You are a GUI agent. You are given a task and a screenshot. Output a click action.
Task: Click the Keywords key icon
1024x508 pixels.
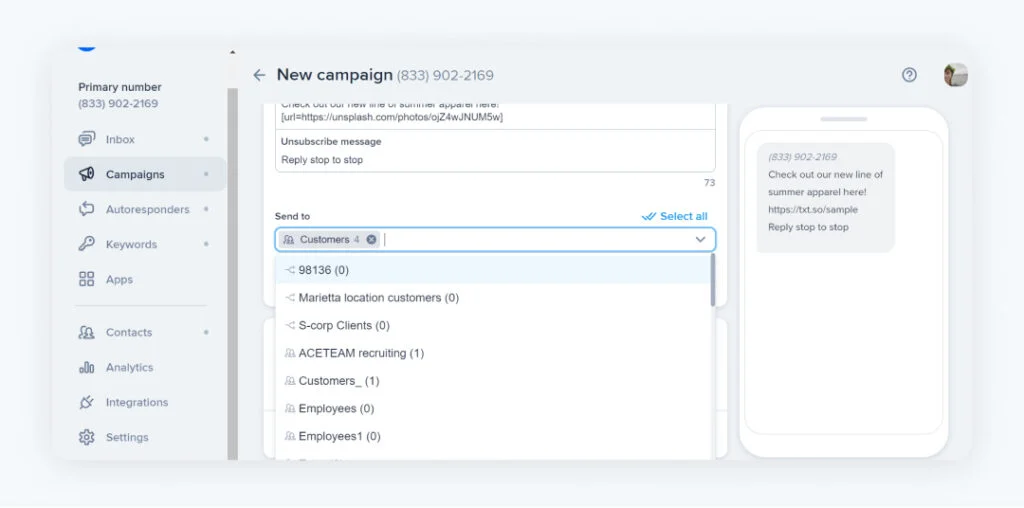tap(87, 244)
